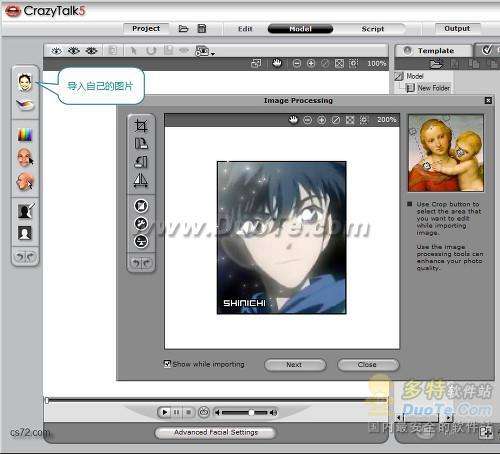The height and width of the screenshot is (454, 500).
Task: Stop the playback
Action: pos(188,412)
